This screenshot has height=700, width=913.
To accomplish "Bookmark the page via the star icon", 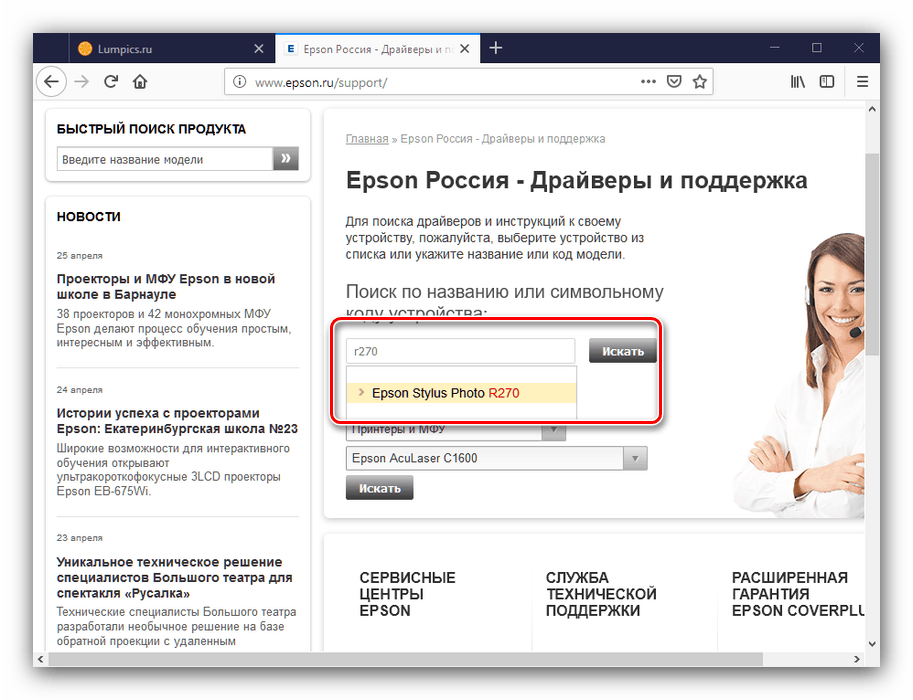I will [699, 81].
